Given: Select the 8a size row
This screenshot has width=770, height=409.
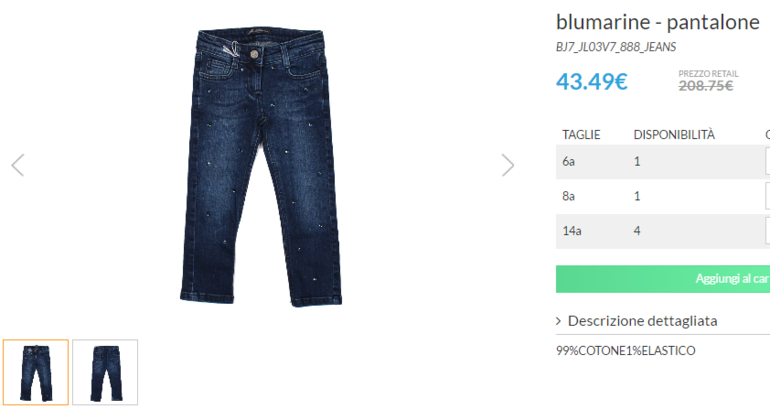Looking at the screenshot, I should pos(663,196).
